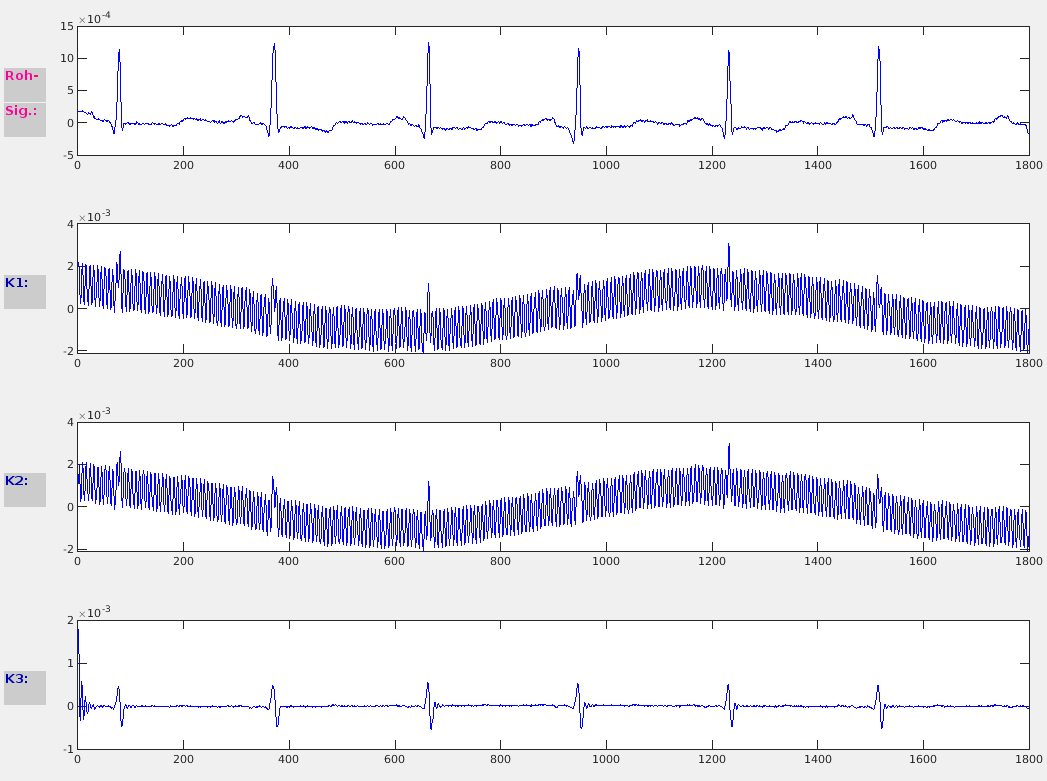Click y-axis tick label 15 on the raw signal plot
The image size is (1047, 781).
(67, 27)
